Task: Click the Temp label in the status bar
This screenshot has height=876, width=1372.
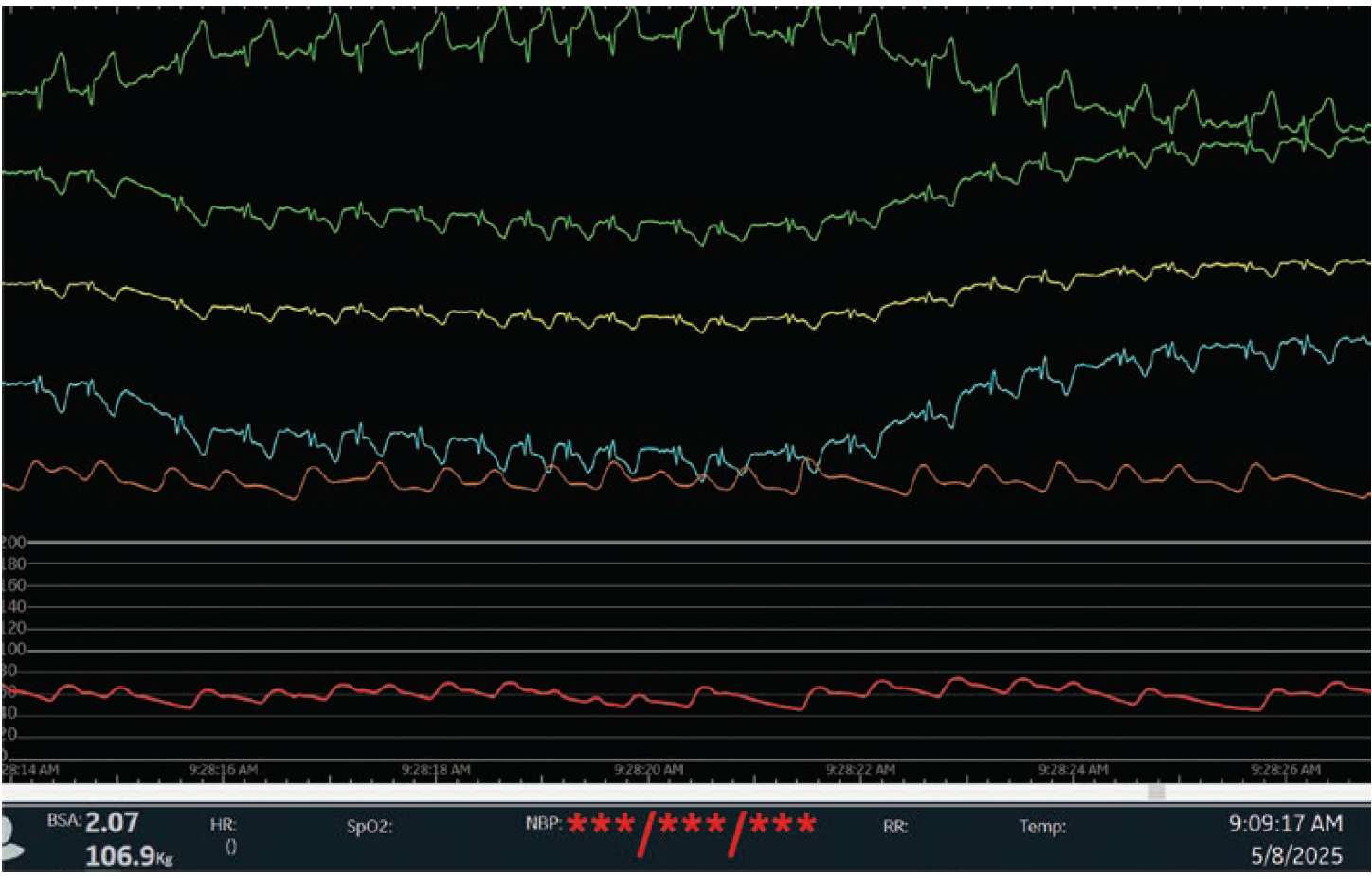Action: pyautogui.click(x=1042, y=827)
